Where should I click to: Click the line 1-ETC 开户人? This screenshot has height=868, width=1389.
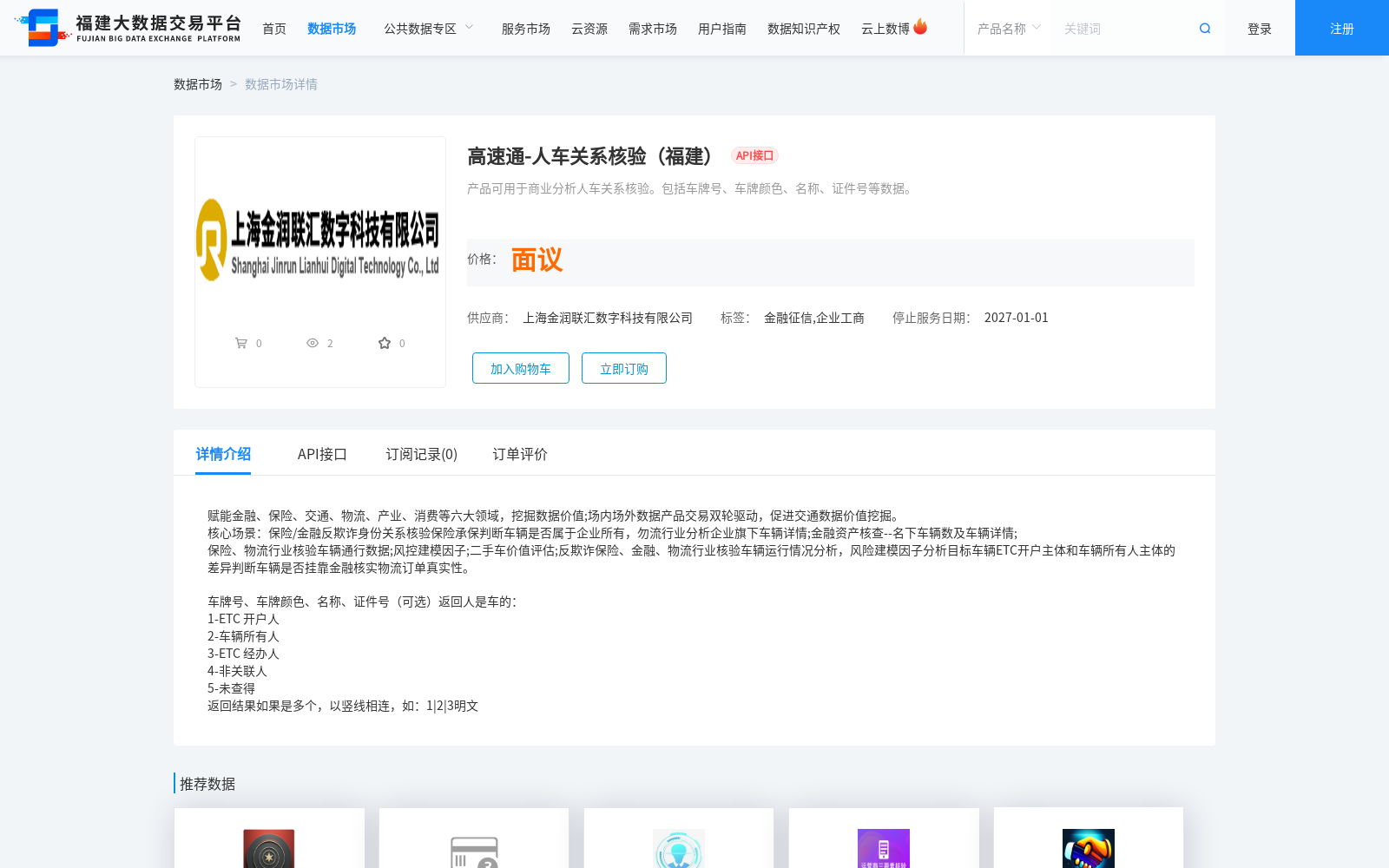243,619
